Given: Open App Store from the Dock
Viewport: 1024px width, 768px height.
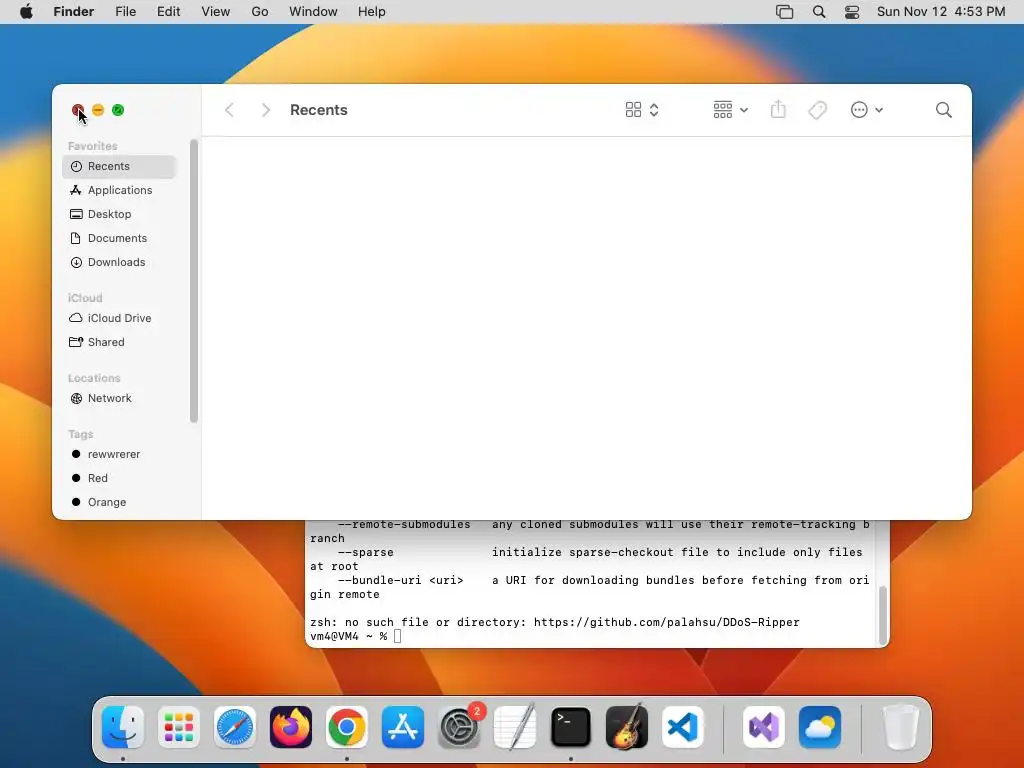Looking at the screenshot, I should coord(403,727).
